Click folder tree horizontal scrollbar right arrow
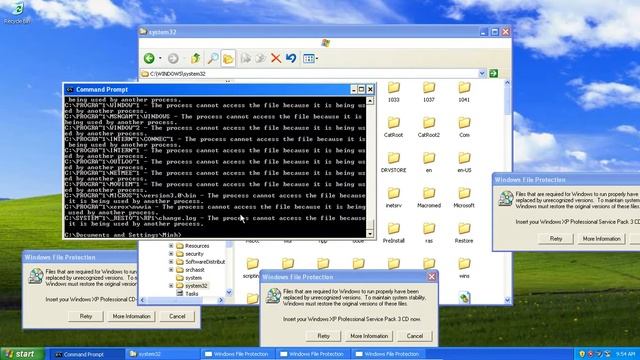Image resolution: width=640 pixels, height=360 pixels. pyautogui.click(x=221, y=300)
